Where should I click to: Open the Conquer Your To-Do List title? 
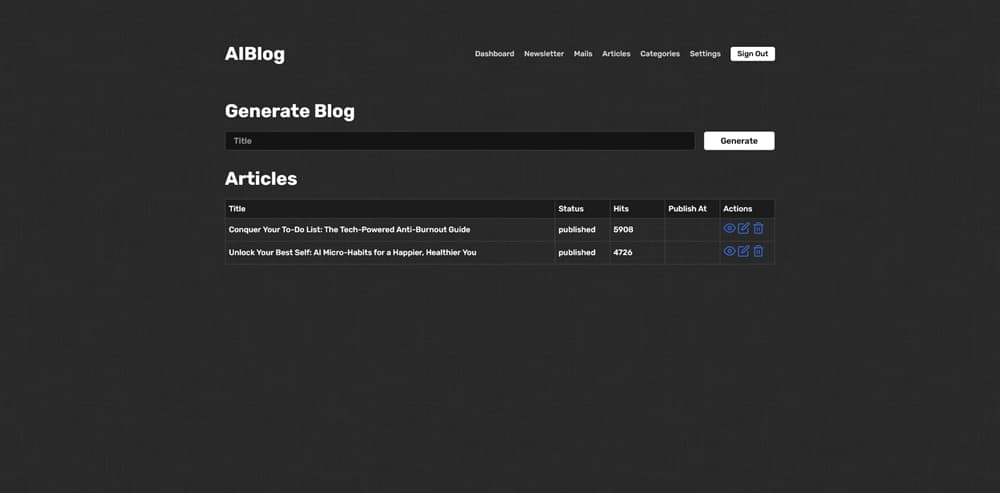point(349,230)
